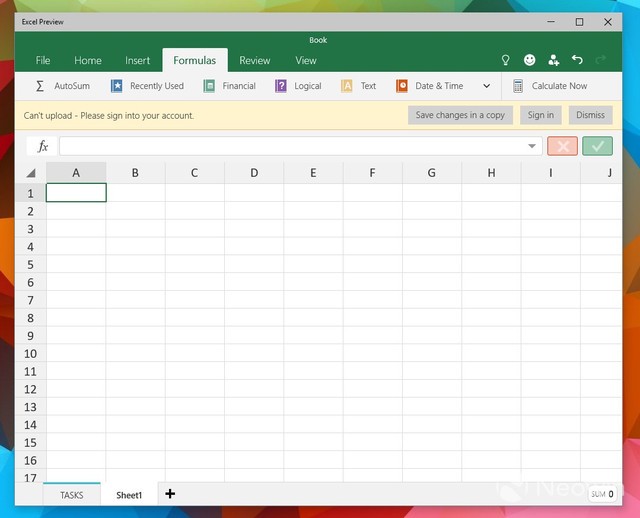Viewport: 640px width, 518px height.
Task: Open the Financial functions icon
Action: click(x=209, y=86)
